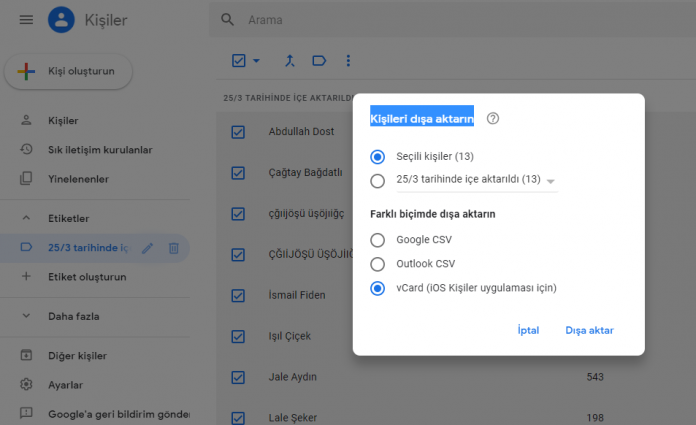Select the Seçili kişiler (13) radio
The image size is (696, 425).
pyautogui.click(x=378, y=157)
